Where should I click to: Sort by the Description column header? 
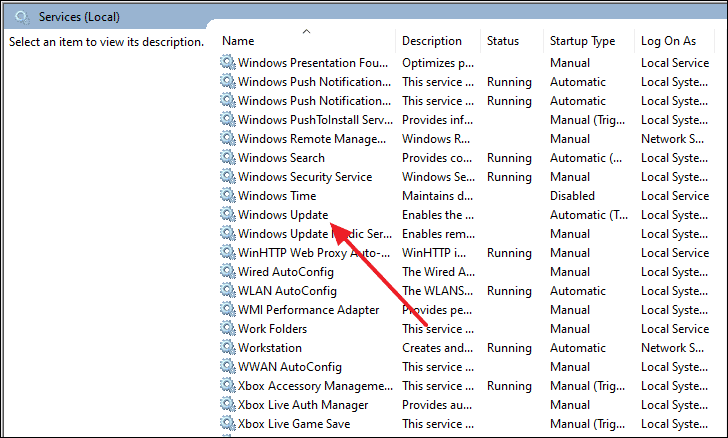point(432,41)
